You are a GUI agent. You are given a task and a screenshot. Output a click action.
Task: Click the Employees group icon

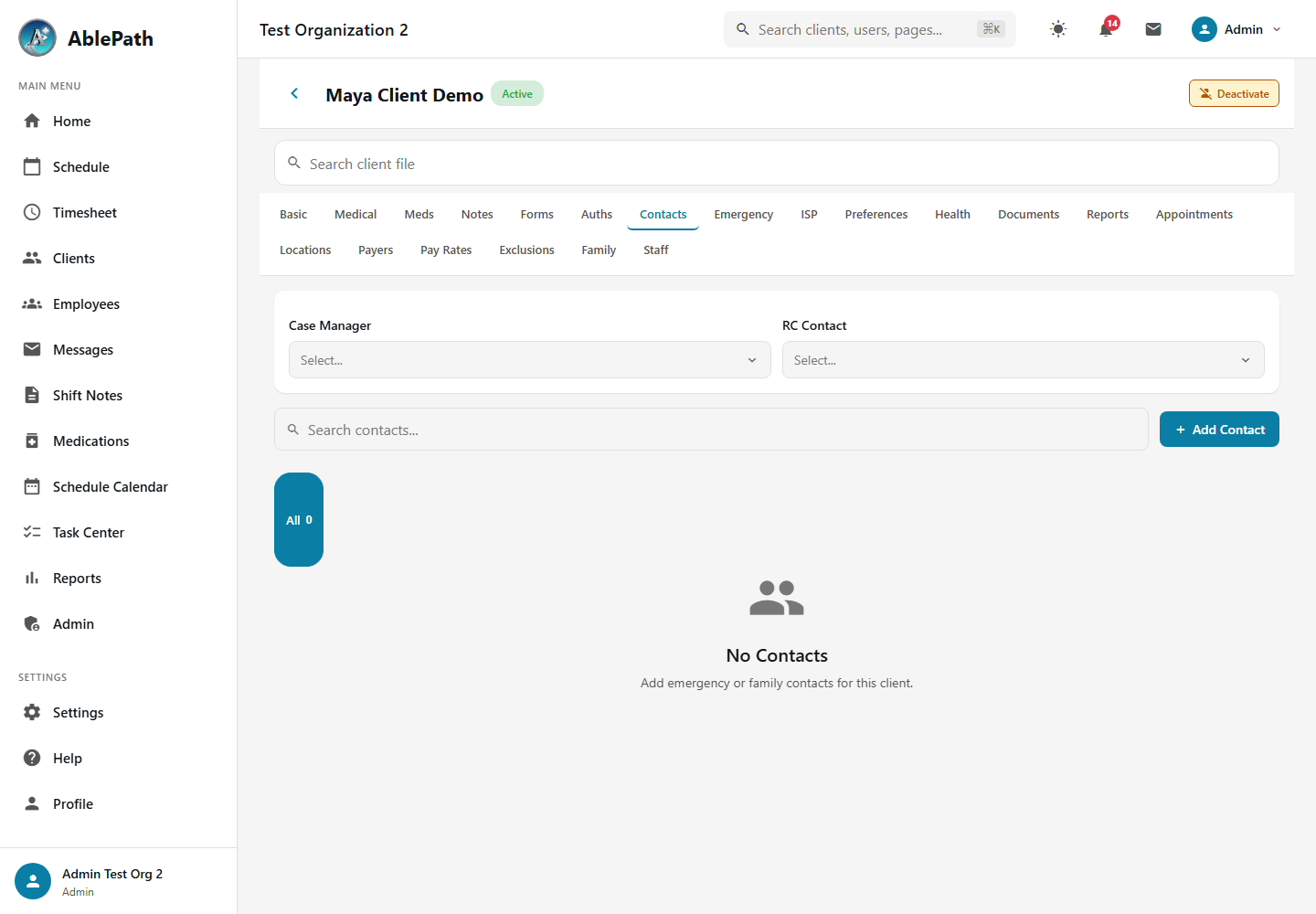pos(32,303)
